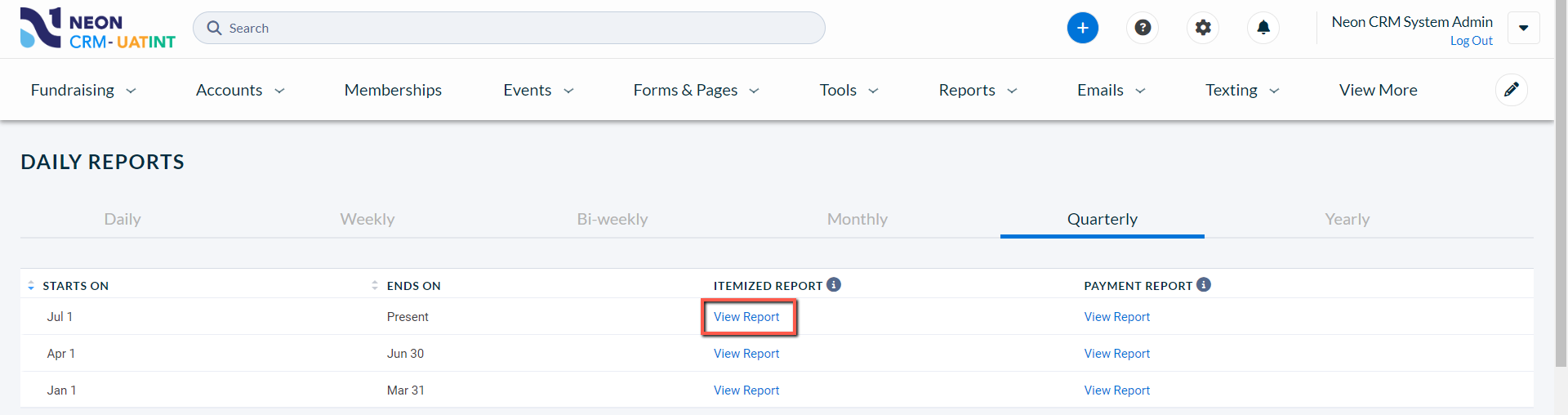Click the Itemized Report info icon
The image size is (1568, 415).
(x=834, y=284)
